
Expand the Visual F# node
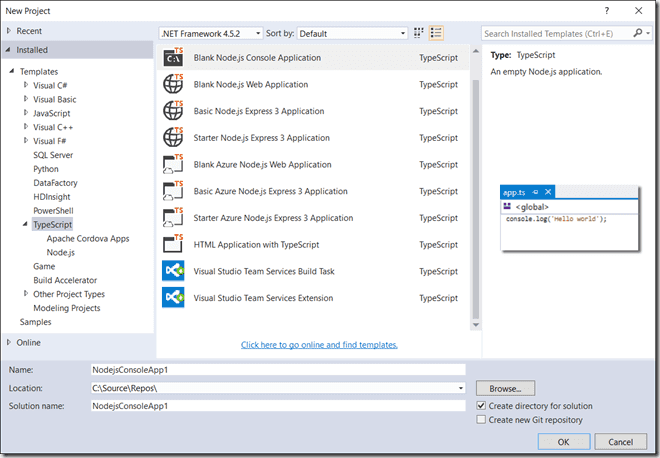[26, 140]
